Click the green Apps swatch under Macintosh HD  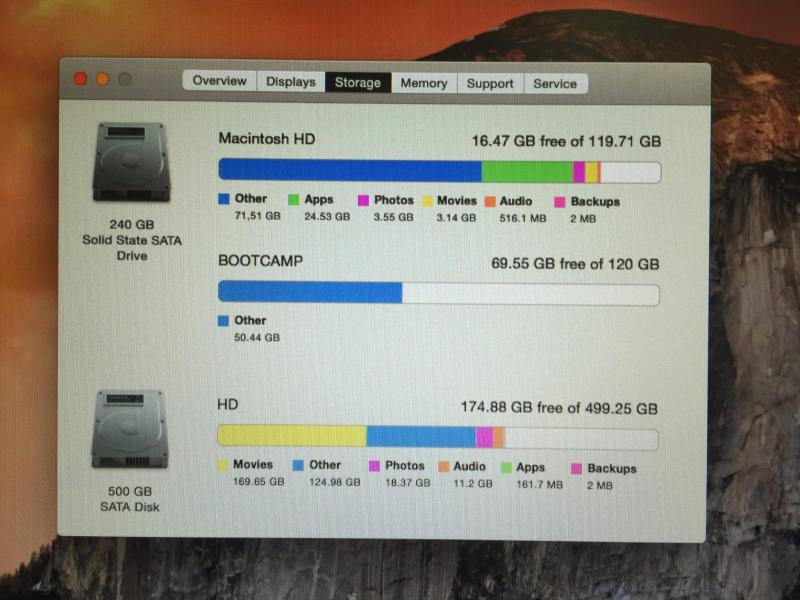(x=293, y=199)
